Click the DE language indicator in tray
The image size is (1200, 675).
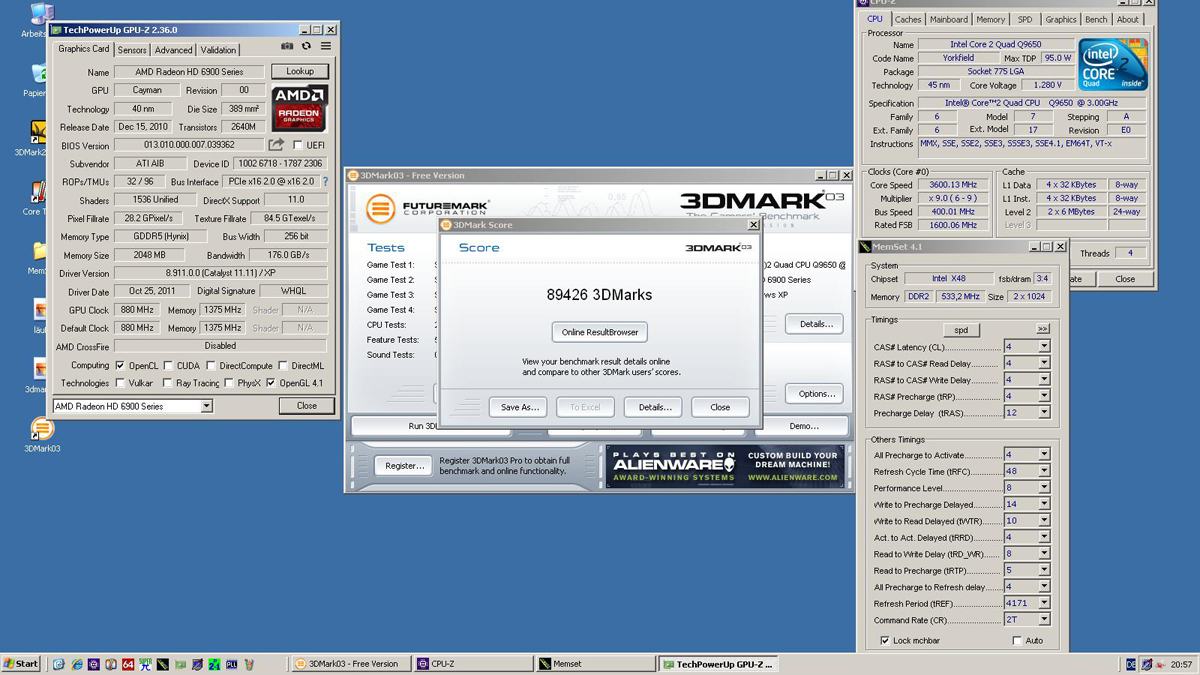pos(1130,664)
